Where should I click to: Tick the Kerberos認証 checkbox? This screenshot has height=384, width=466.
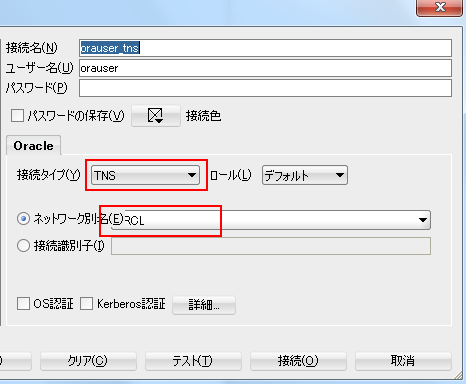86,304
